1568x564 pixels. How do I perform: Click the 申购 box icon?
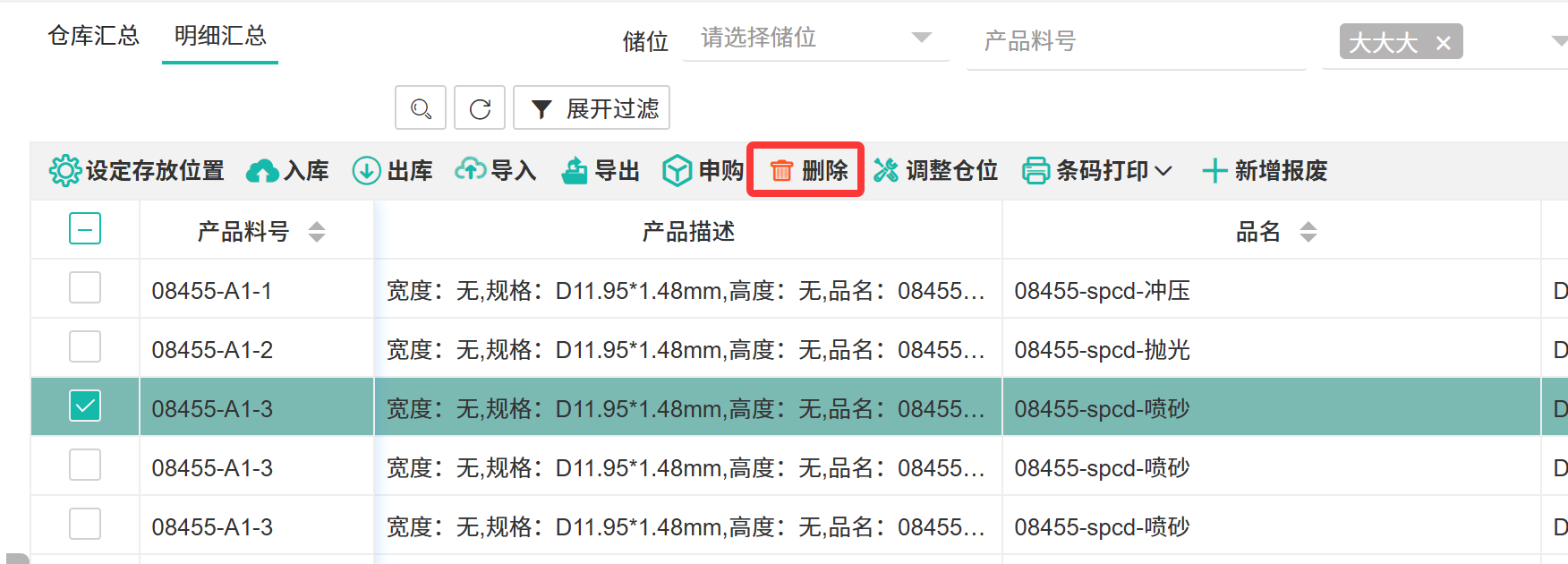click(677, 170)
